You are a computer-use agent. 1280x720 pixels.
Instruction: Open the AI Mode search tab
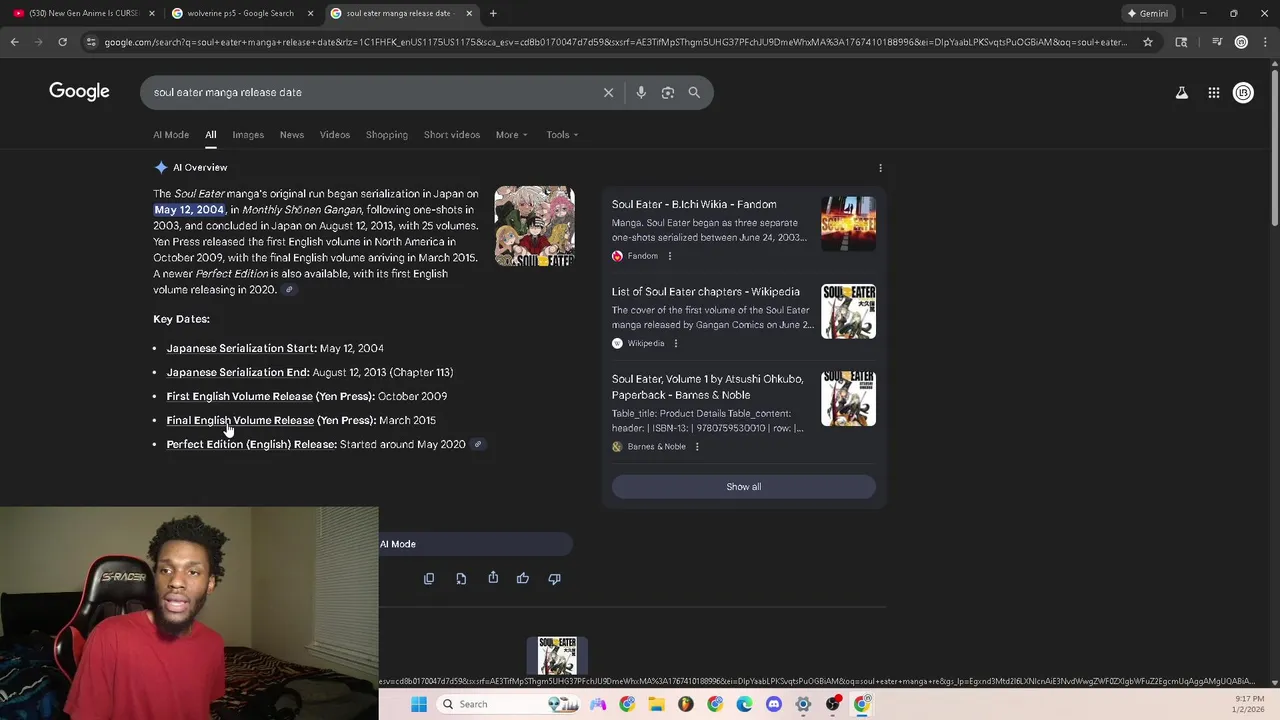pyautogui.click(x=171, y=135)
